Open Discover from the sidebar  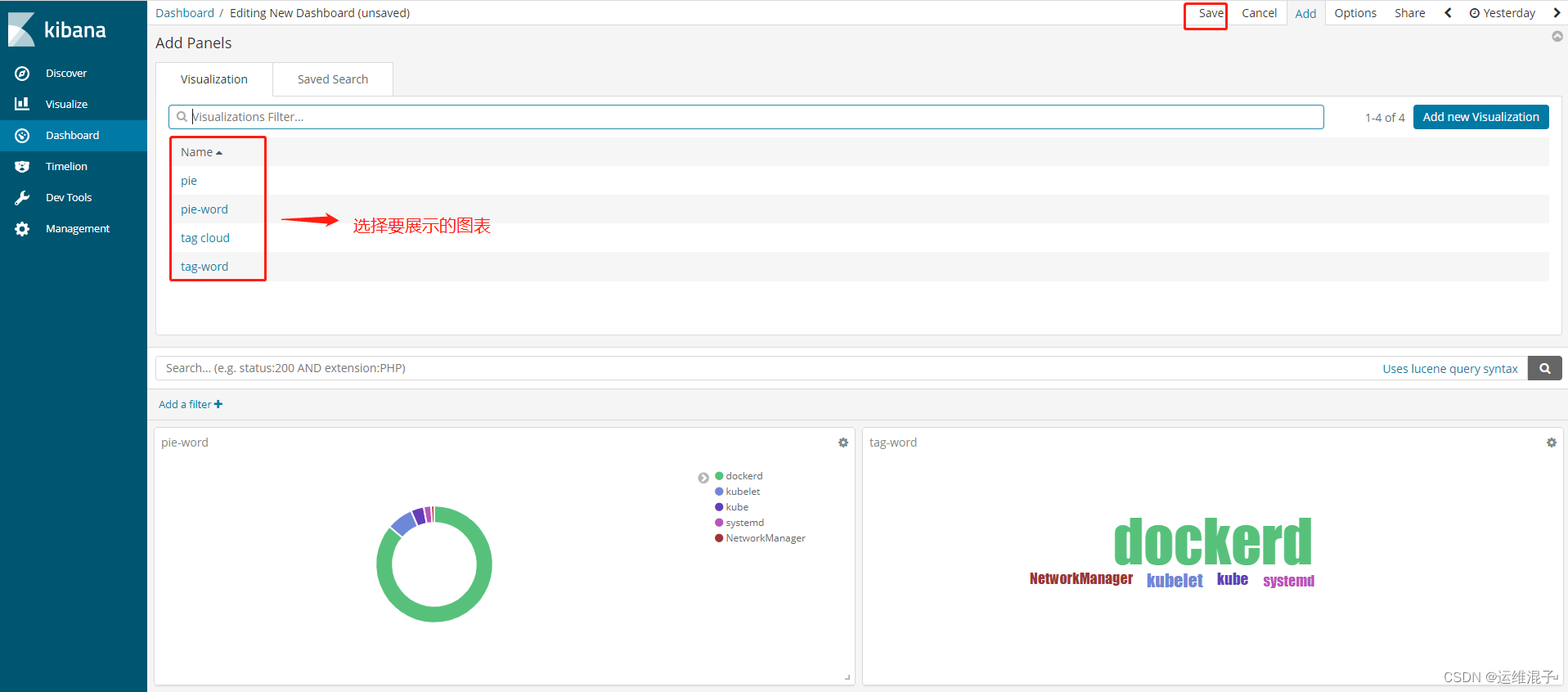click(66, 74)
